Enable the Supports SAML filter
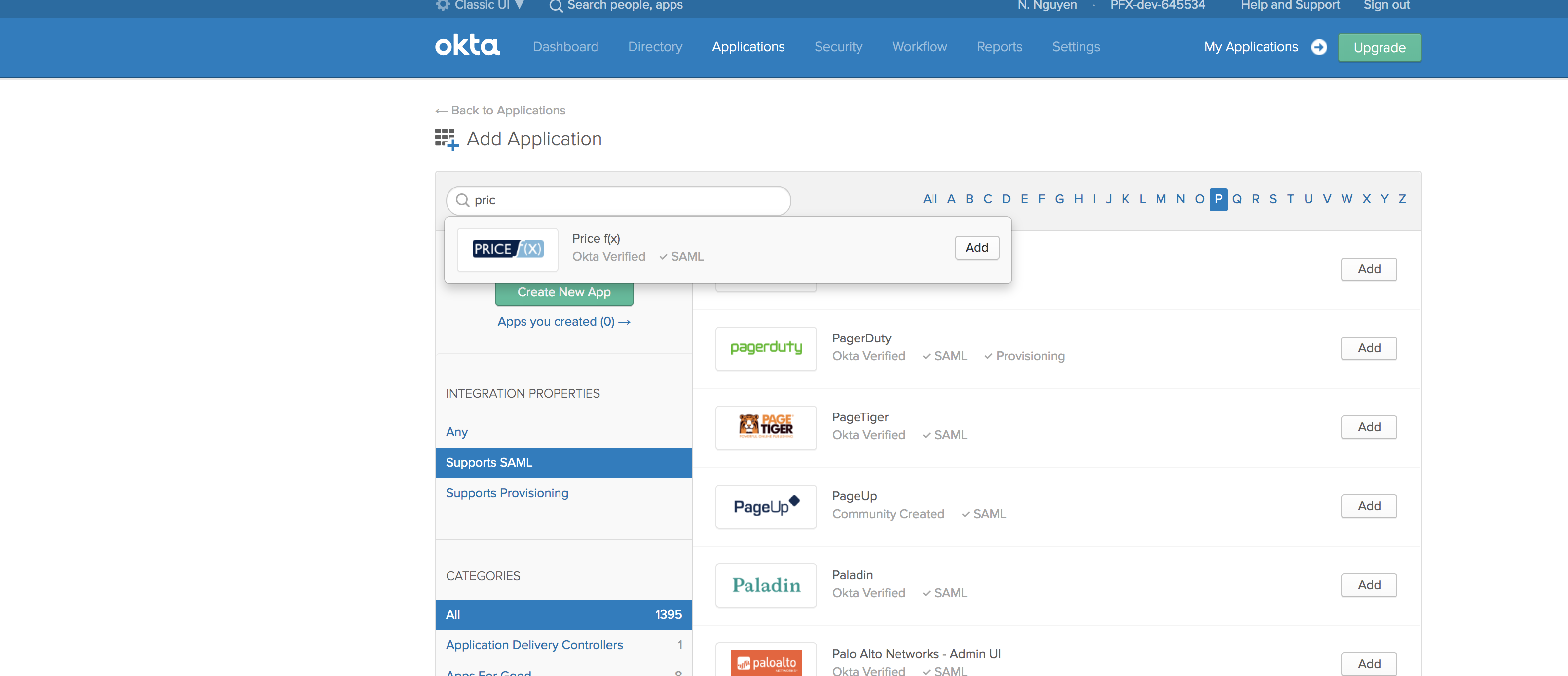This screenshot has width=1568, height=676. (489, 462)
